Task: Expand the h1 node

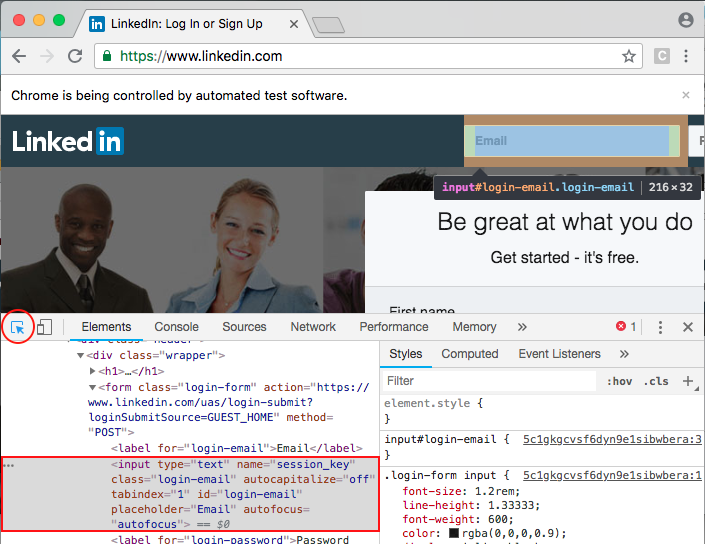Action: 92,371
